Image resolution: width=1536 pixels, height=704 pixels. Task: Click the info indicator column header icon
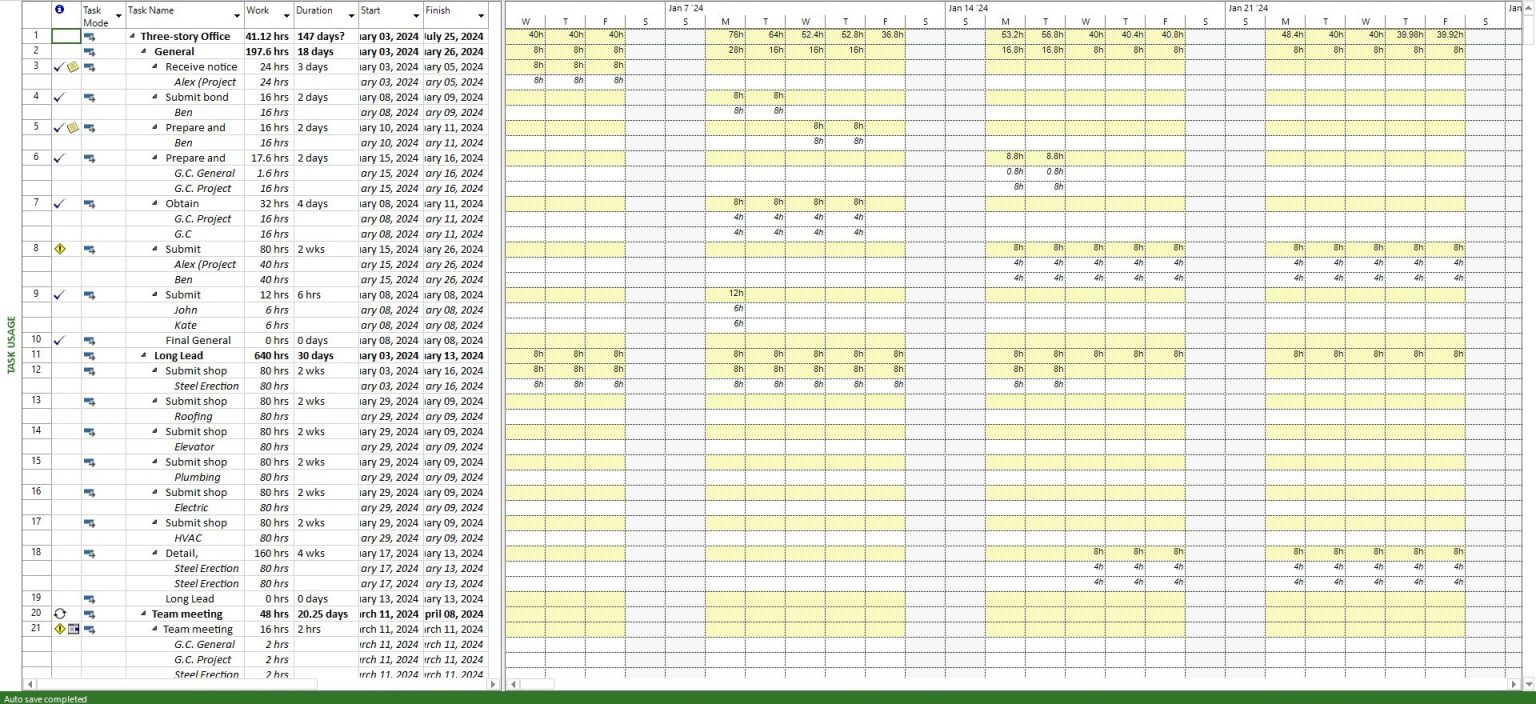coord(58,10)
